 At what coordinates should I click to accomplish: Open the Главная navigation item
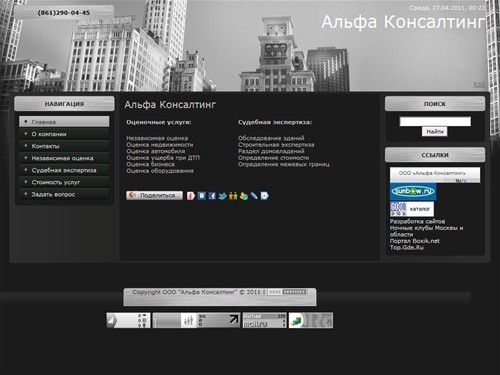[x=64, y=122]
